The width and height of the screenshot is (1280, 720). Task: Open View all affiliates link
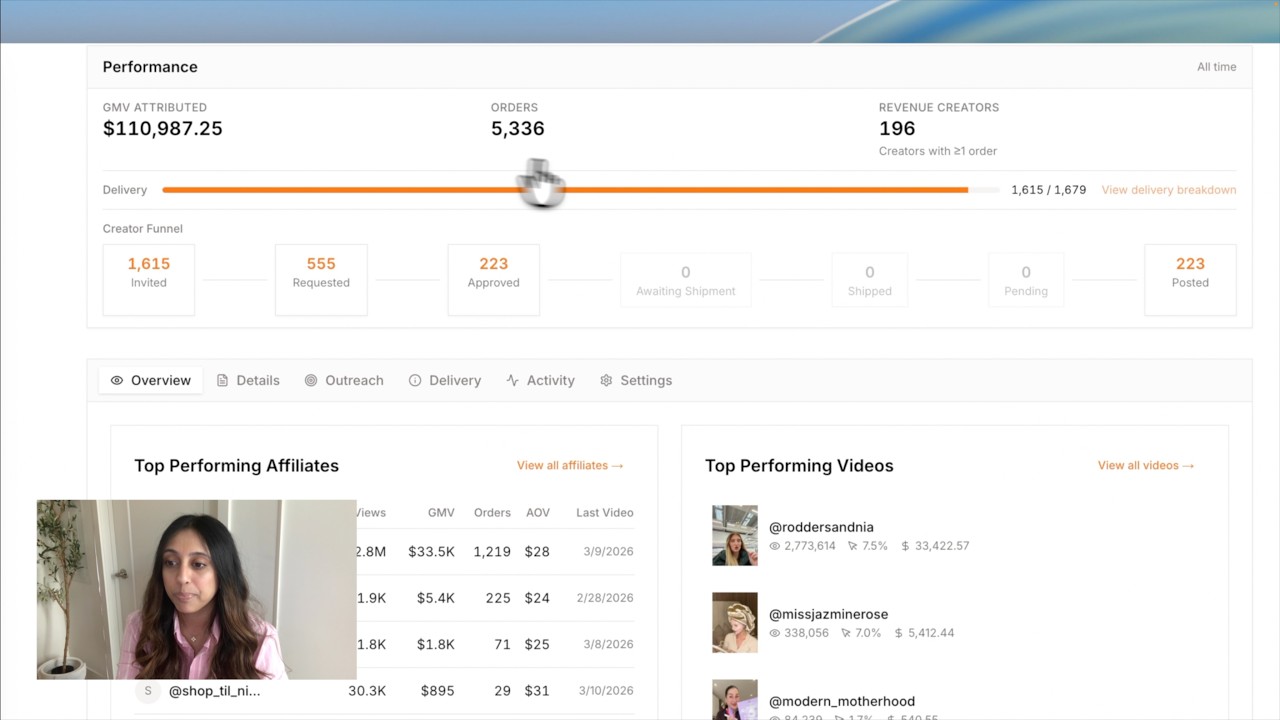click(x=570, y=465)
